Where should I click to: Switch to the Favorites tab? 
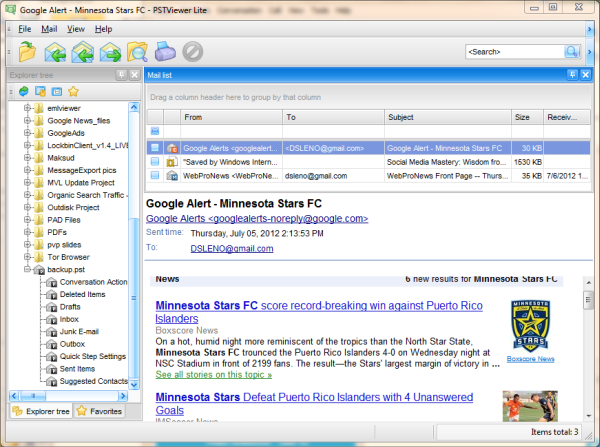[98, 411]
